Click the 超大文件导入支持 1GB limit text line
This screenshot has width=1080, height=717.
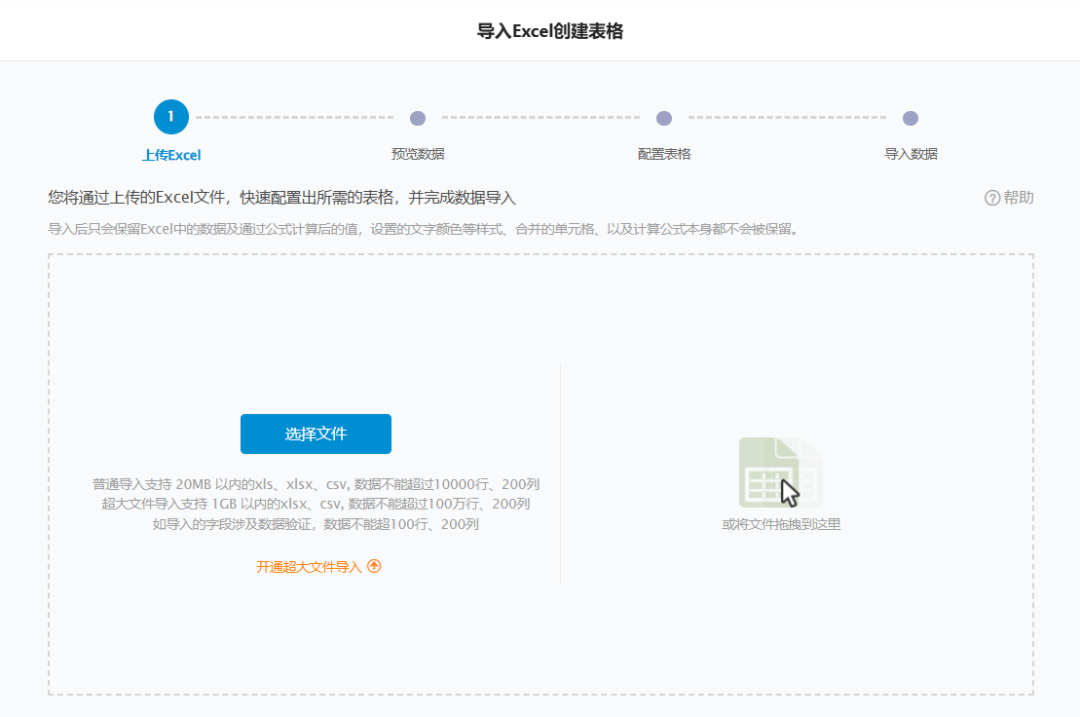coord(316,504)
